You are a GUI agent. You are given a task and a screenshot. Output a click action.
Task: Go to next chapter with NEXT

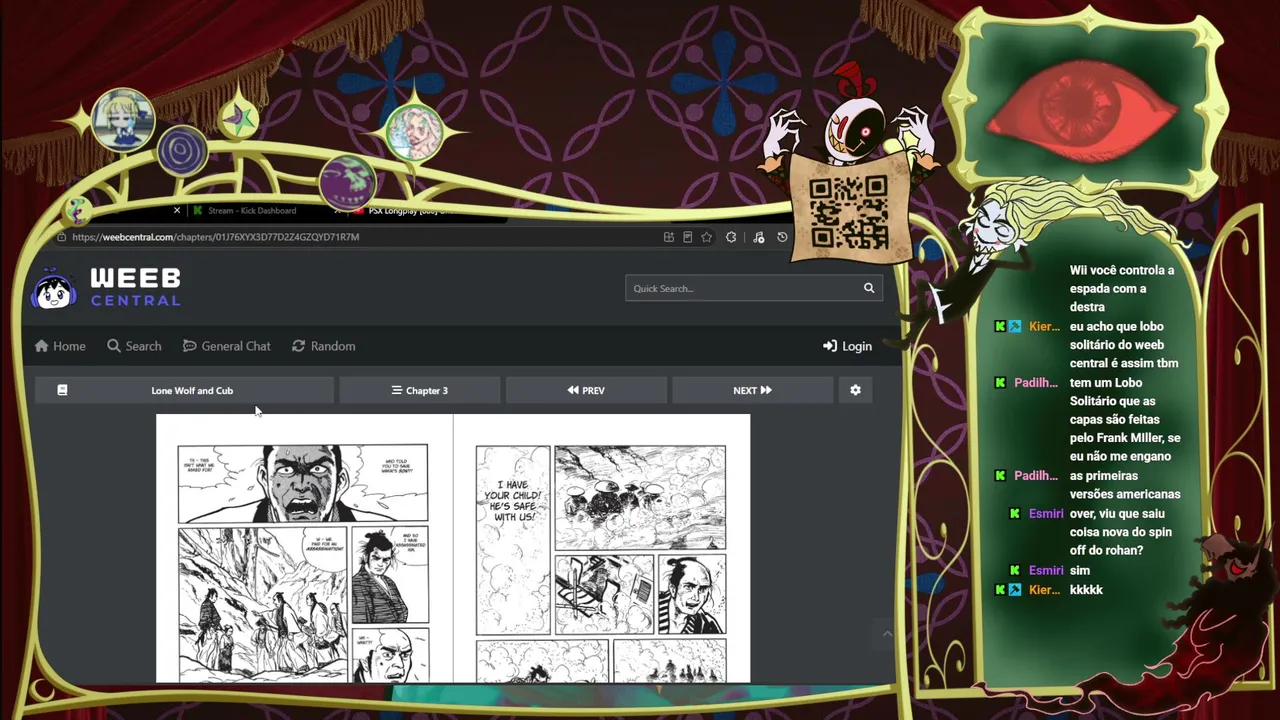752,390
